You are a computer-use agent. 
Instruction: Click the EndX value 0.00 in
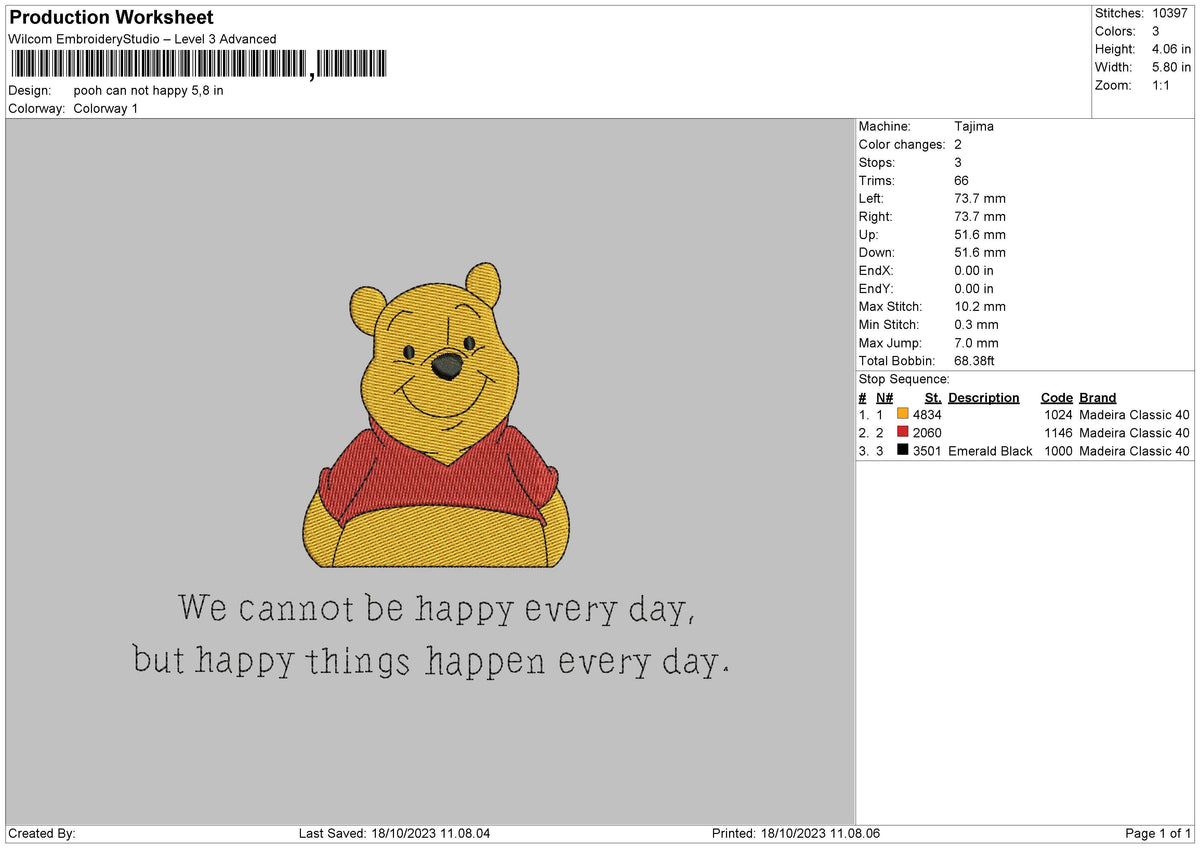974,270
